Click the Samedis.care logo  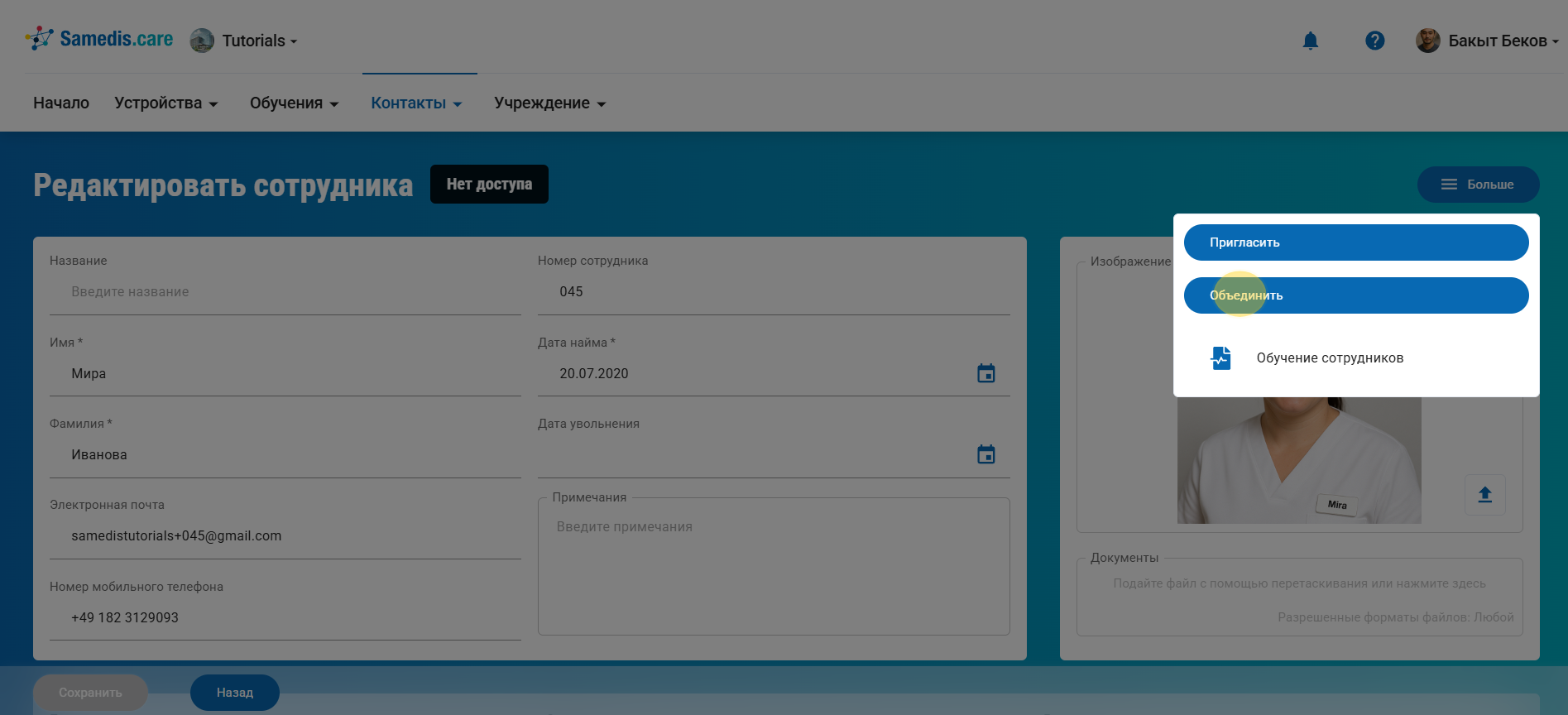click(x=99, y=39)
